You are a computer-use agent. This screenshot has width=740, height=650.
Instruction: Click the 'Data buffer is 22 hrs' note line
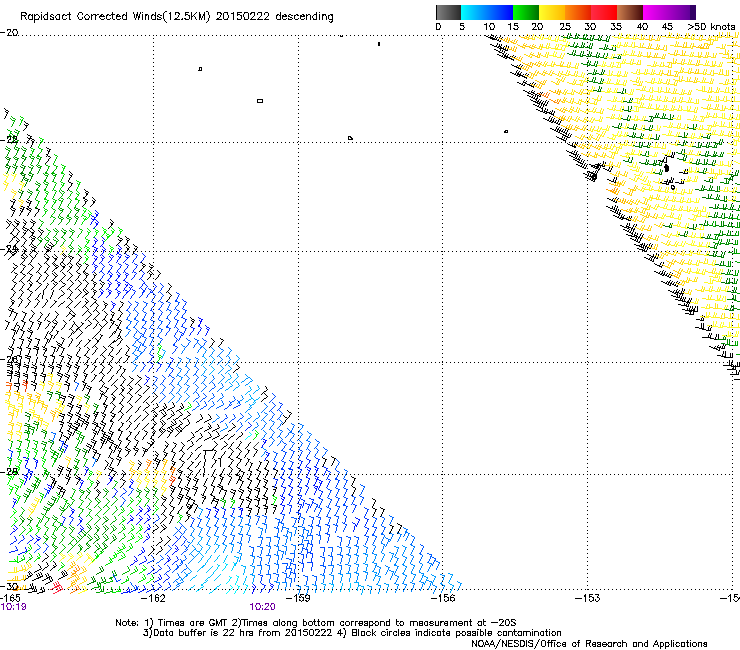pyautogui.click(x=352, y=633)
